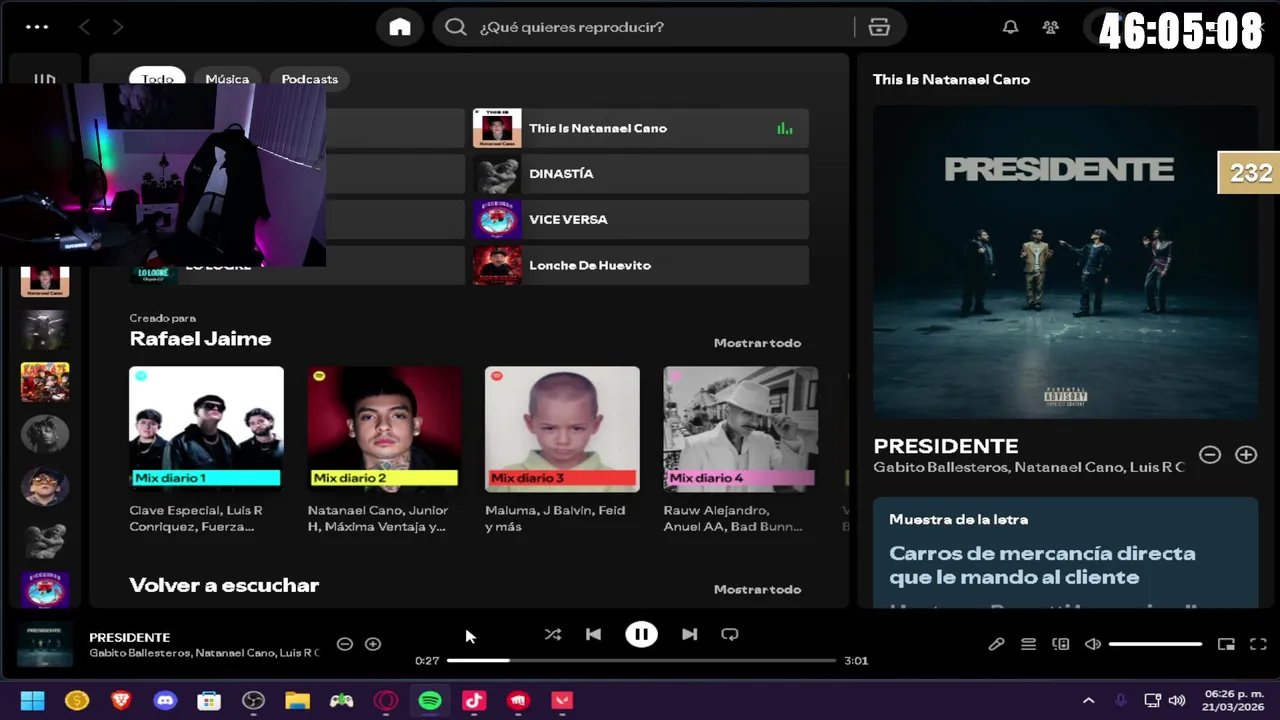The width and height of the screenshot is (1280, 720).
Task: Select the Música filter chip
Action: point(227,79)
